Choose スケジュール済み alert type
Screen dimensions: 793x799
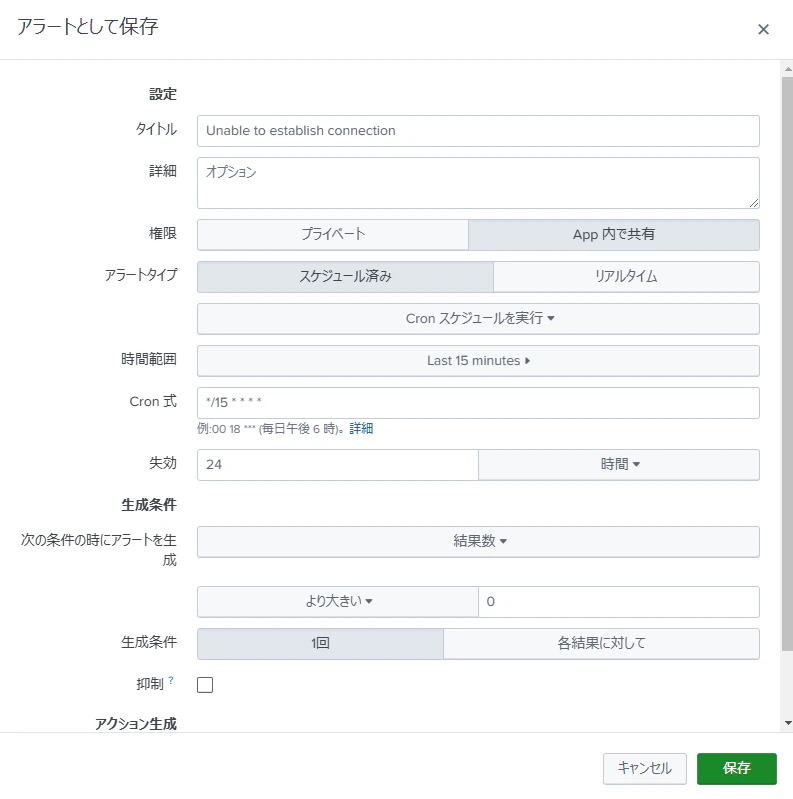pyautogui.click(x=345, y=277)
